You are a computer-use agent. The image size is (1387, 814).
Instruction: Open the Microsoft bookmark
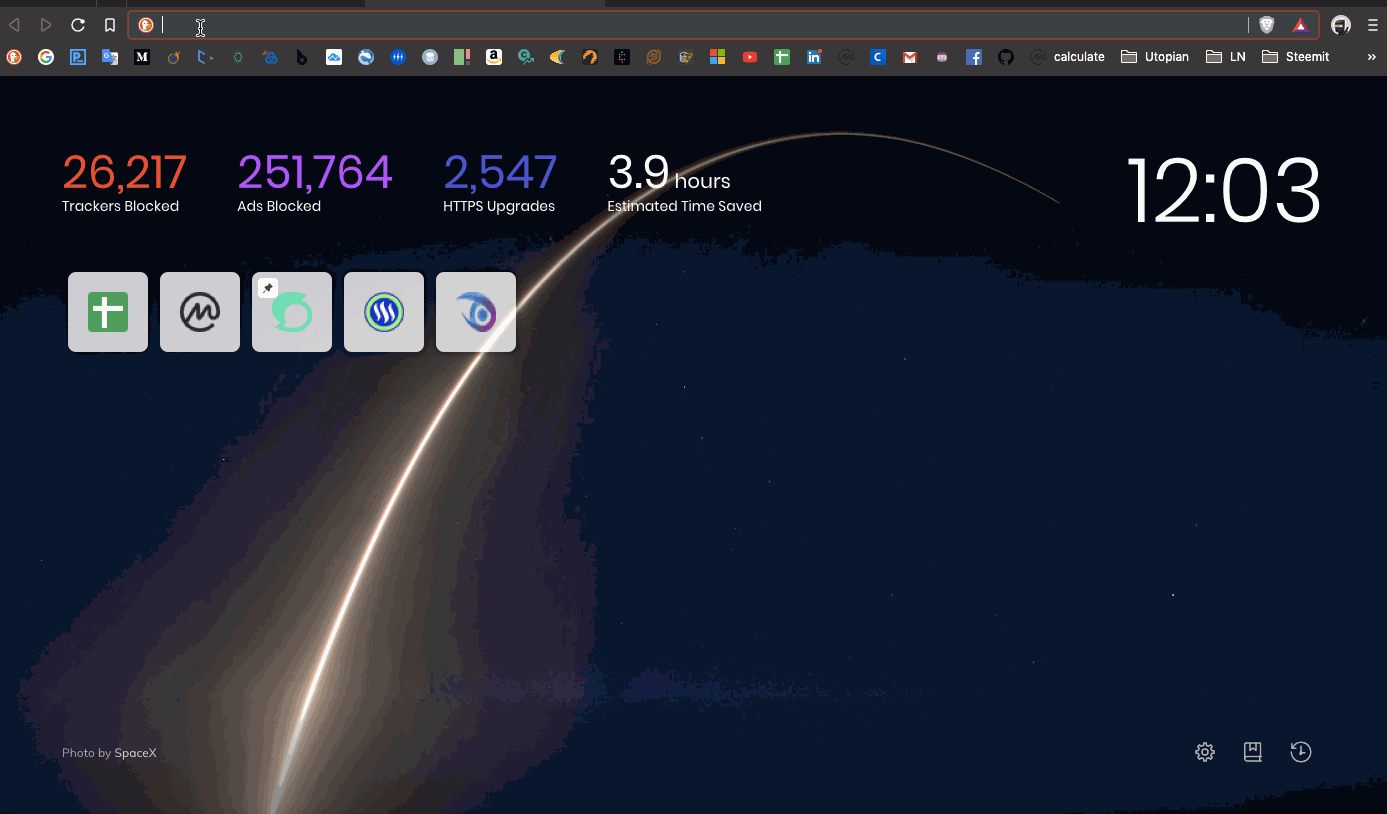[x=718, y=57]
